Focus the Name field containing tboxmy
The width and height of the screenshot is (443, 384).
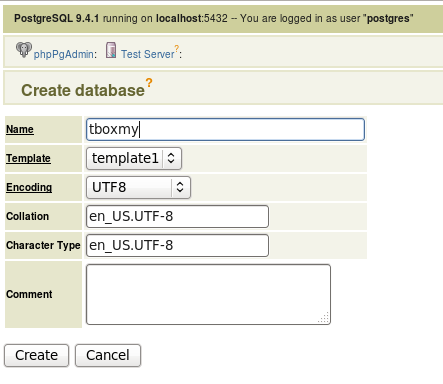tap(225, 129)
